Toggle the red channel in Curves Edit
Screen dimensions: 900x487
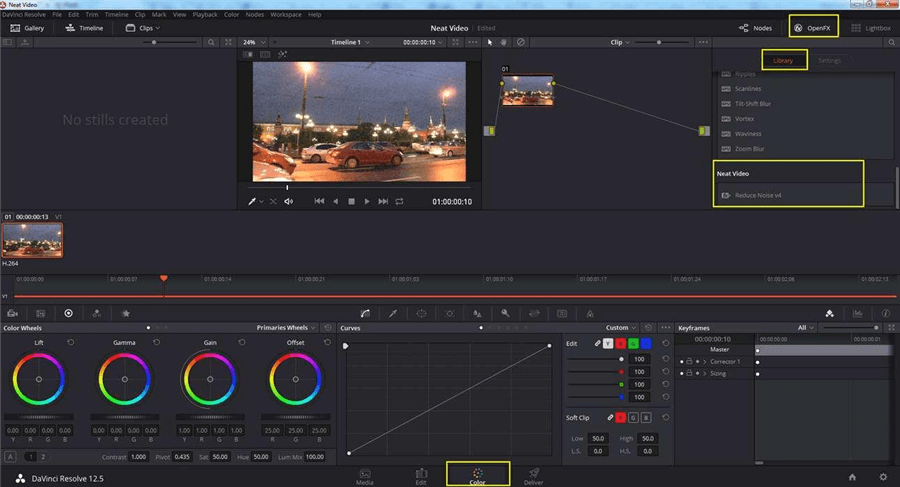tap(620, 343)
